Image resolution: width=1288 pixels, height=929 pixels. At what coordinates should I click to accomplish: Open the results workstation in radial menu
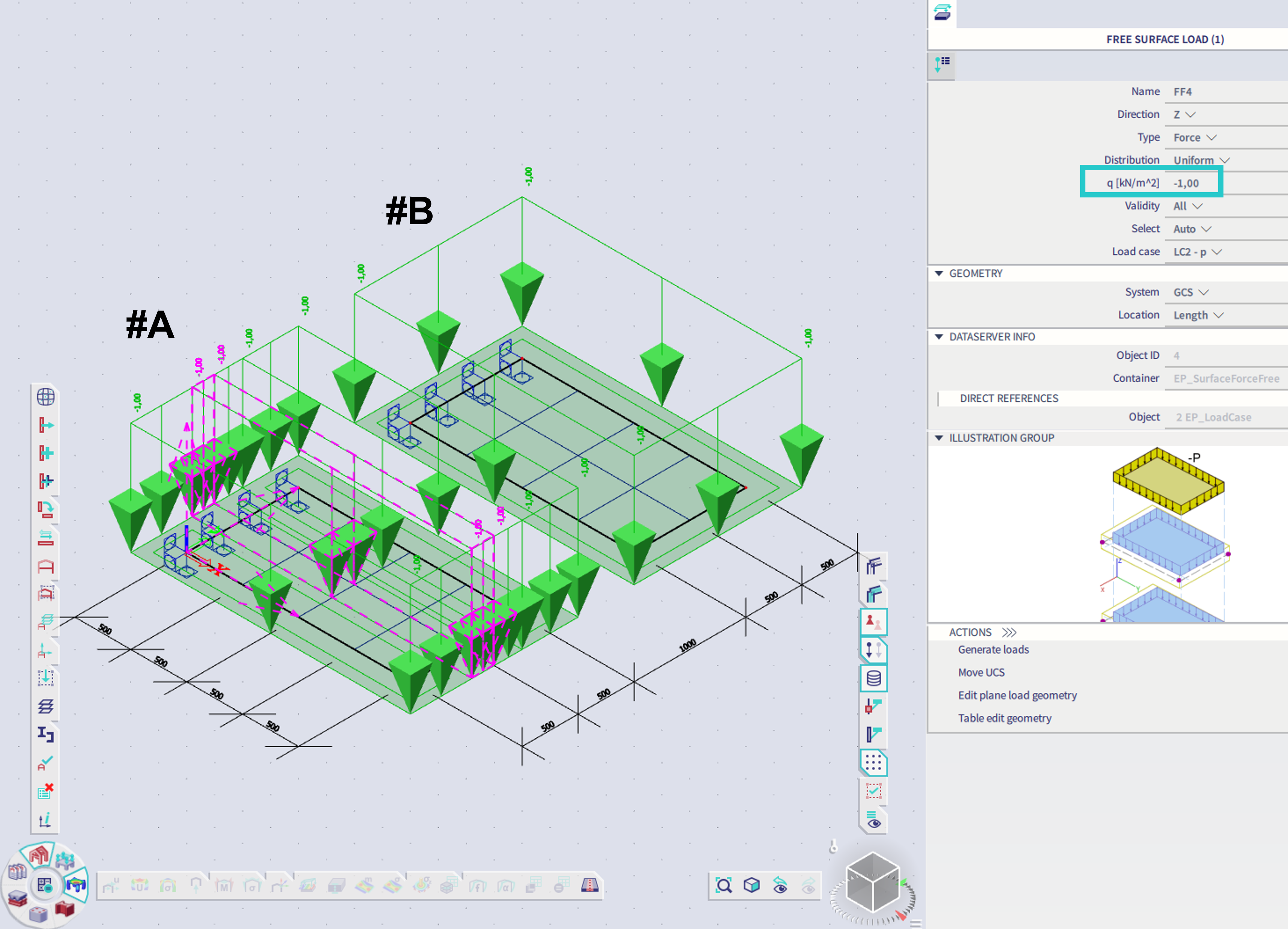coord(75,884)
